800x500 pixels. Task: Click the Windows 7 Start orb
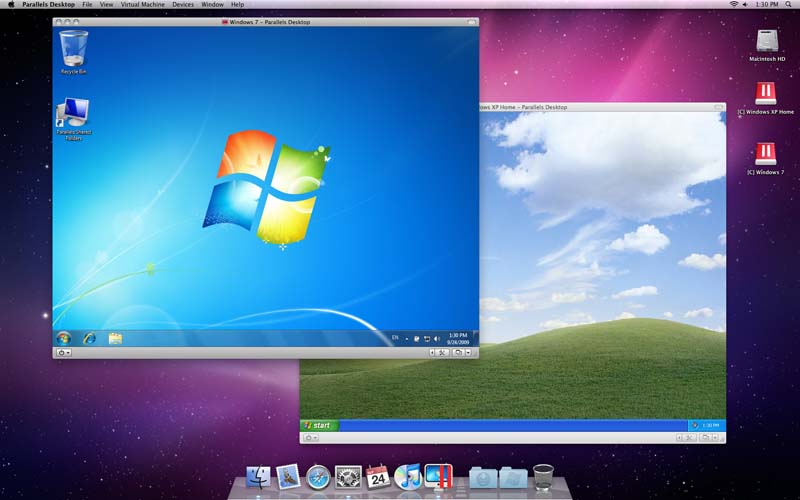coord(64,338)
